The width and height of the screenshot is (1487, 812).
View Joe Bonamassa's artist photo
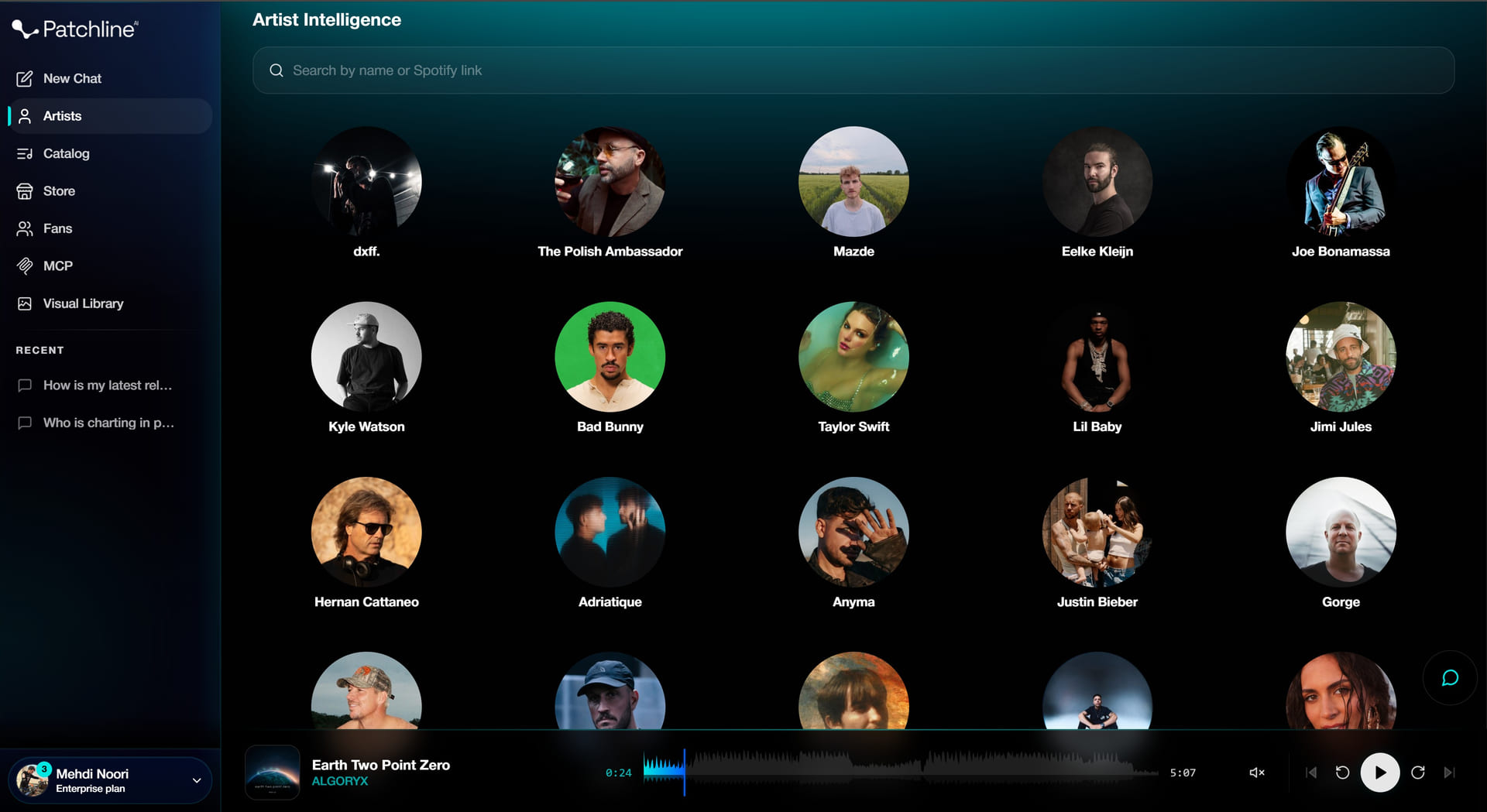(x=1341, y=182)
